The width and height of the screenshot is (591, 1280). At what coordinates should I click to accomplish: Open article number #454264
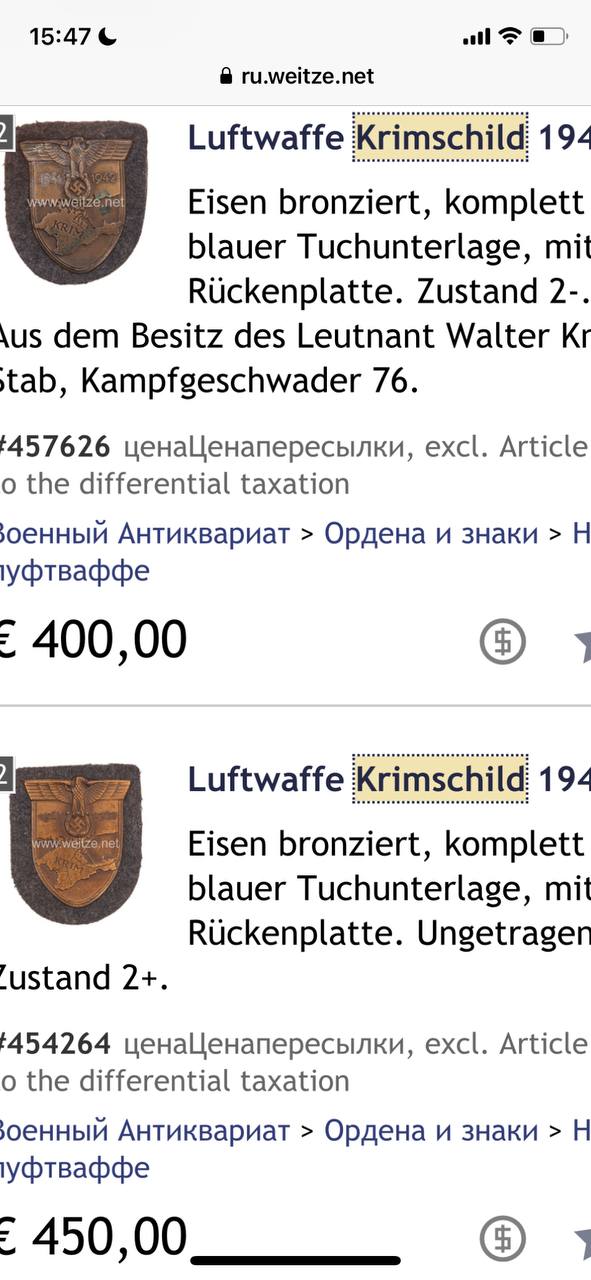click(55, 1043)
